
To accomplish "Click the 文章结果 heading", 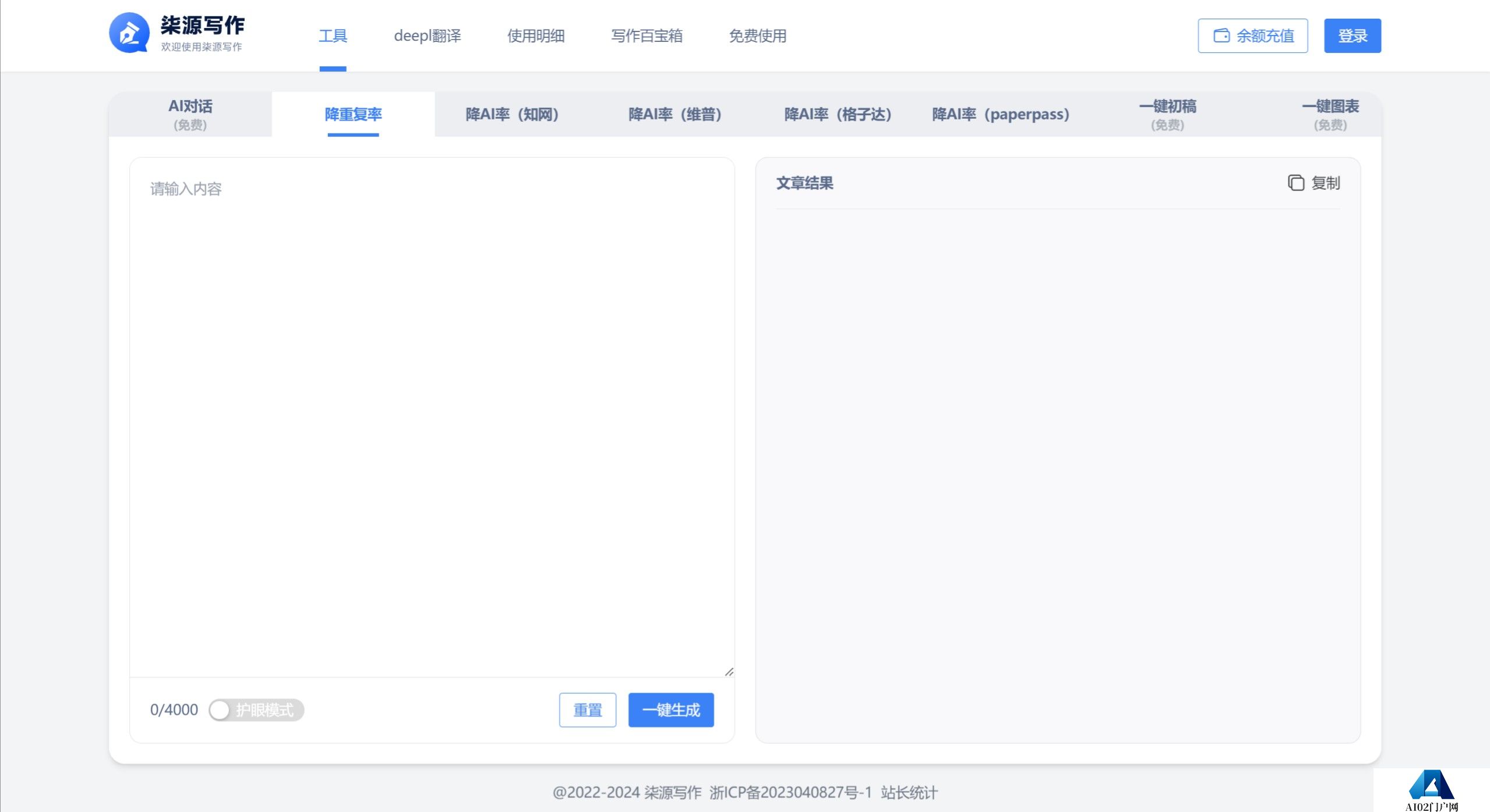I will (x=804, y=183).
